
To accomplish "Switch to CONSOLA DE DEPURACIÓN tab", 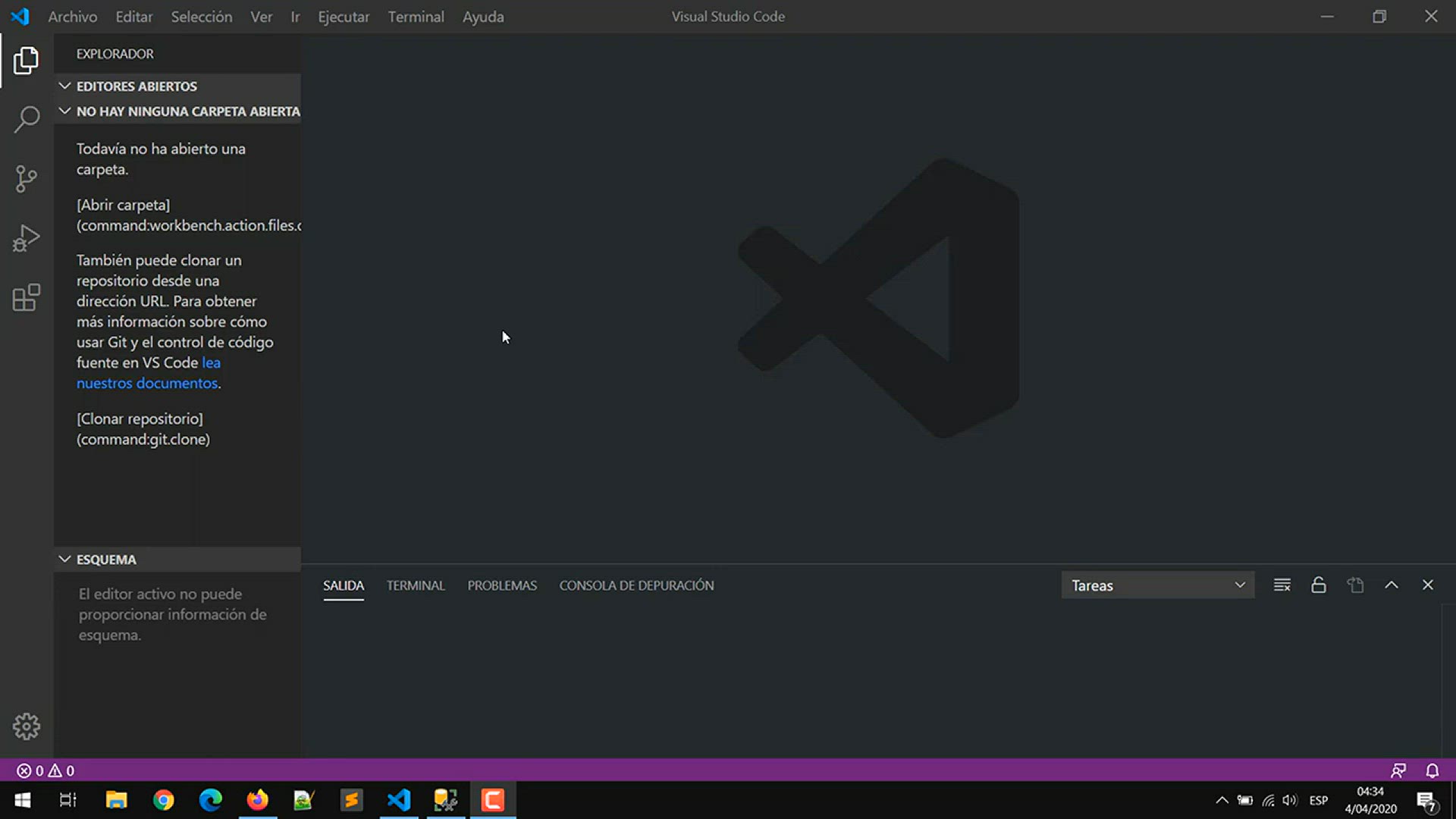I will 637,585.
